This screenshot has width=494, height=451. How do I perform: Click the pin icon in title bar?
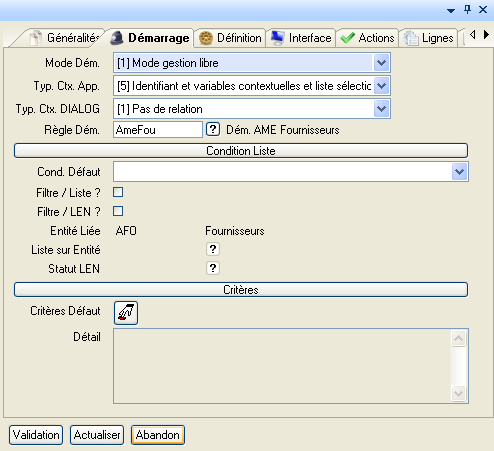click(467, 9)
